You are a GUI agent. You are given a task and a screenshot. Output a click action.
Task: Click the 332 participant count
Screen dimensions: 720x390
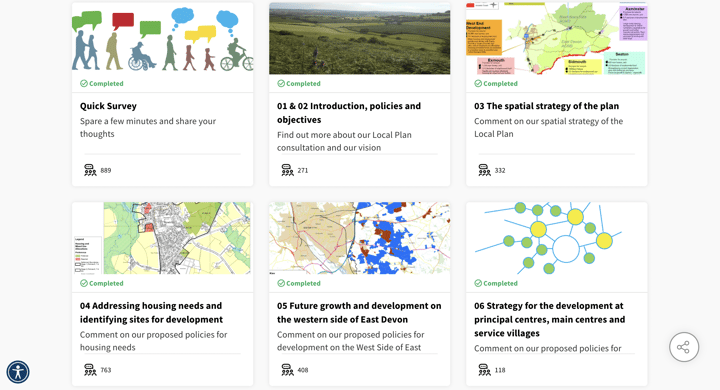tap(500, 170)
